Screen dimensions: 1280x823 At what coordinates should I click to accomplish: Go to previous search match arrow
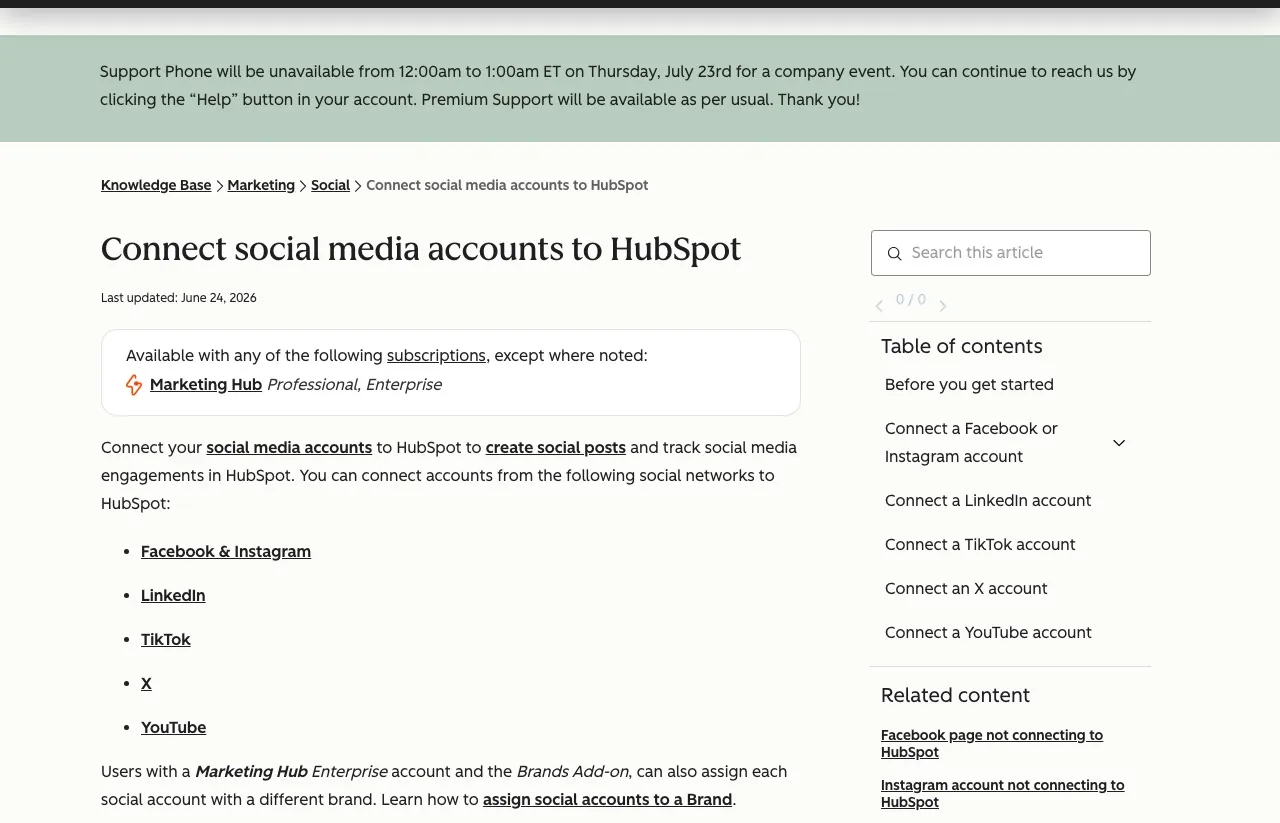[x=879, y=306]
